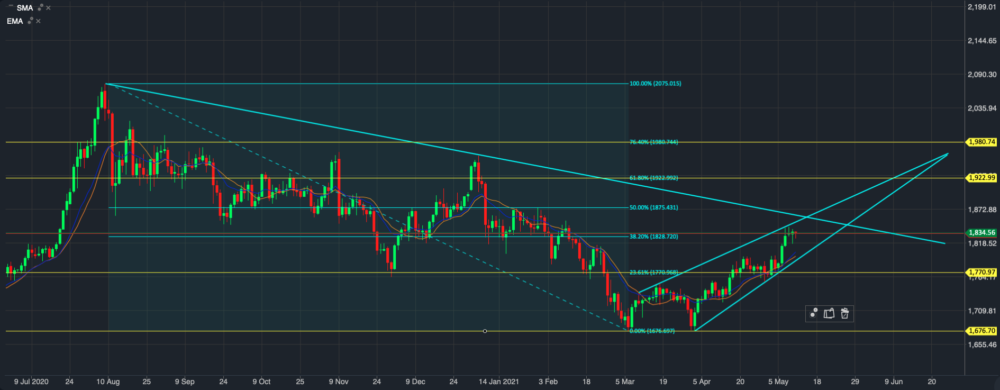Delete drawing with the trash icon
Screen dimensions: 1000x390
[844, 313]
